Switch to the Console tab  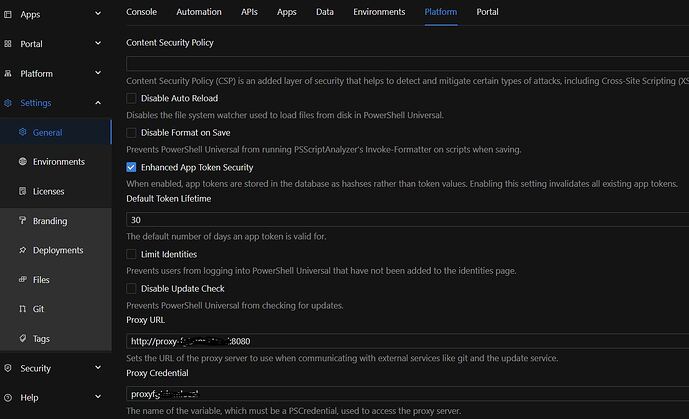click(x=141, y=12)
